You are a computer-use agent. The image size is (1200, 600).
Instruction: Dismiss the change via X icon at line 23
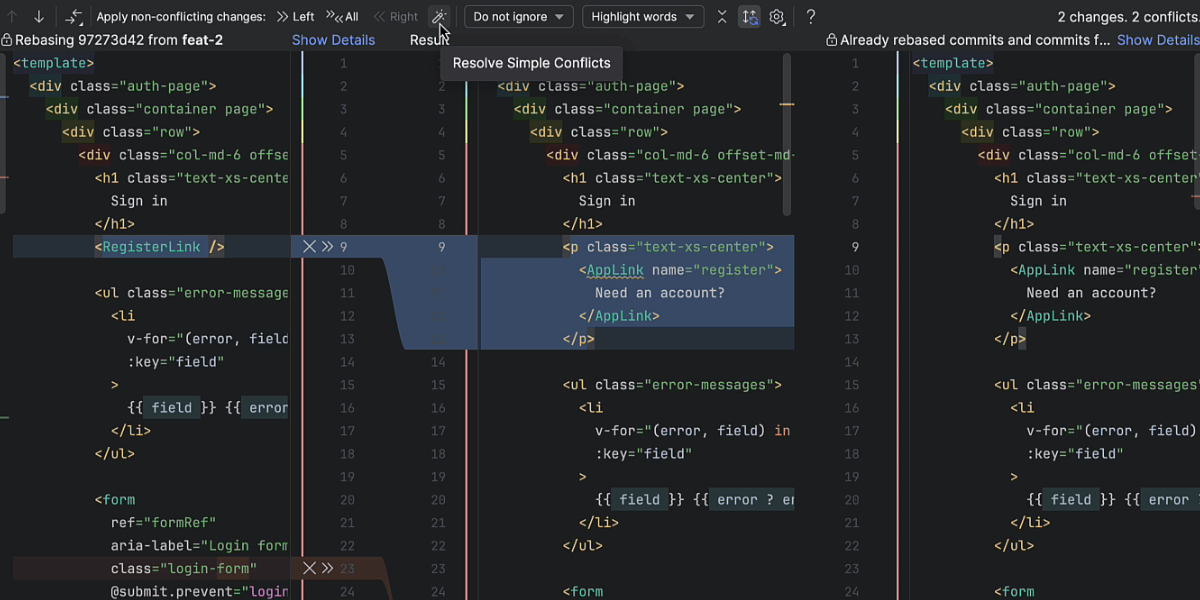308,567
